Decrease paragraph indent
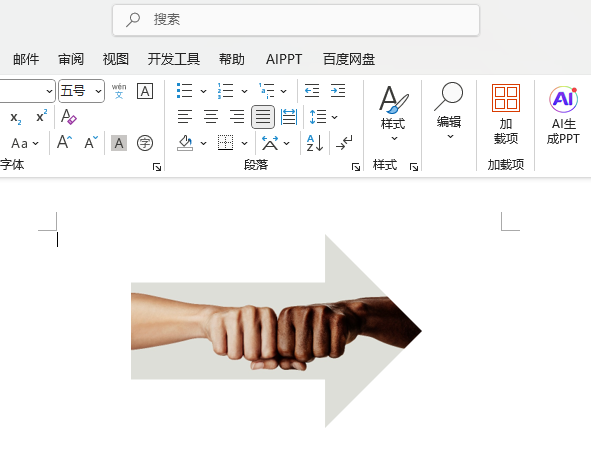Screen dimensions: 591x466 click(312, 91)
